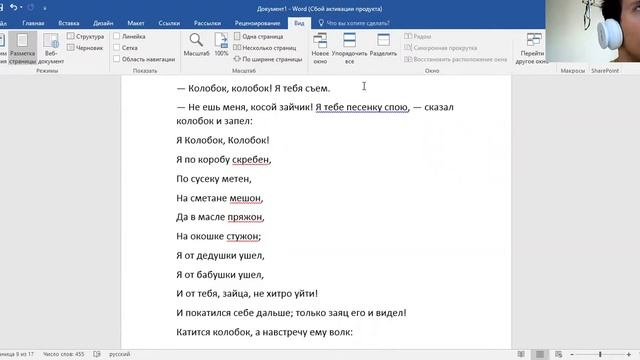
Task: Open the Undo history dropdown arrow
Action: [x=21, y=7]
